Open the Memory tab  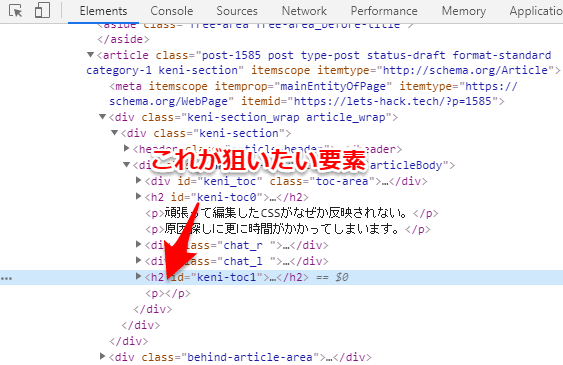click(x=464, y=11)
